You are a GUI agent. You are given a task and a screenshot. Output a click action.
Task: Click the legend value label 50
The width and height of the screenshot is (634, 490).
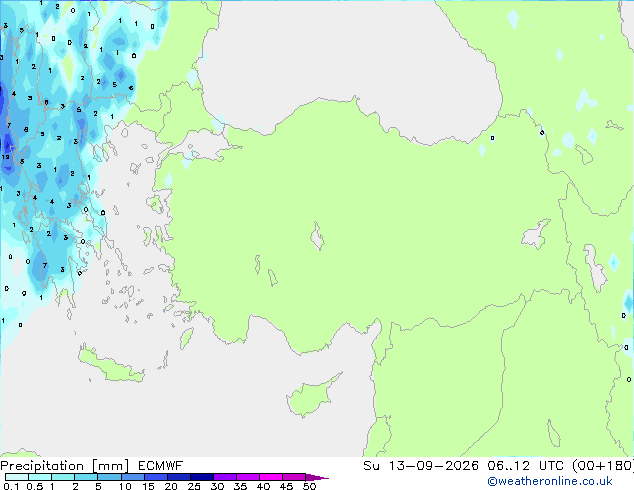[x=310, y=486]
